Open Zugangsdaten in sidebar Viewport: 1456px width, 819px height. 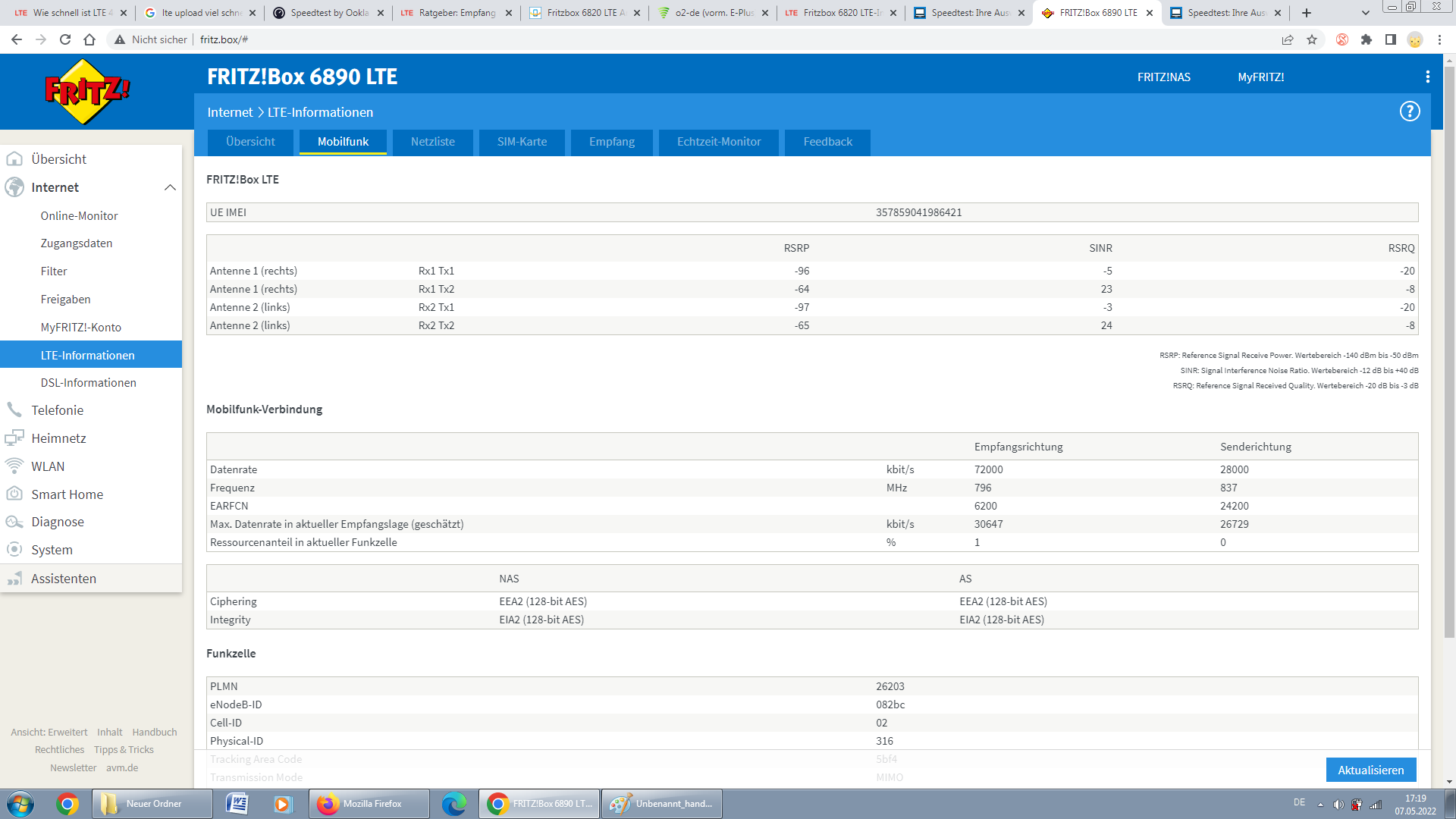[77, 243]
